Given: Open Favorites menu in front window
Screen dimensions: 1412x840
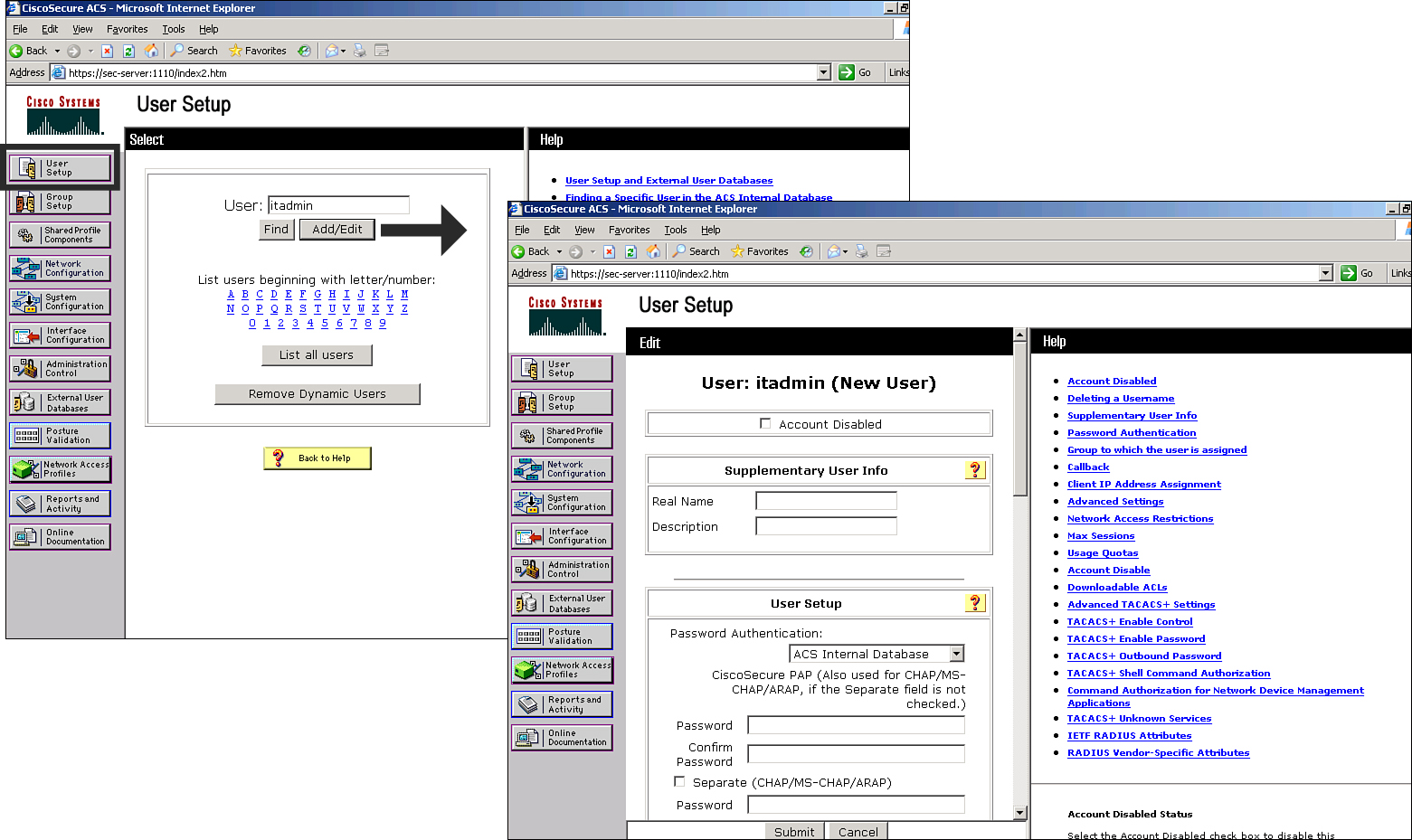Looking at the screenshot, I should point(629,230).
